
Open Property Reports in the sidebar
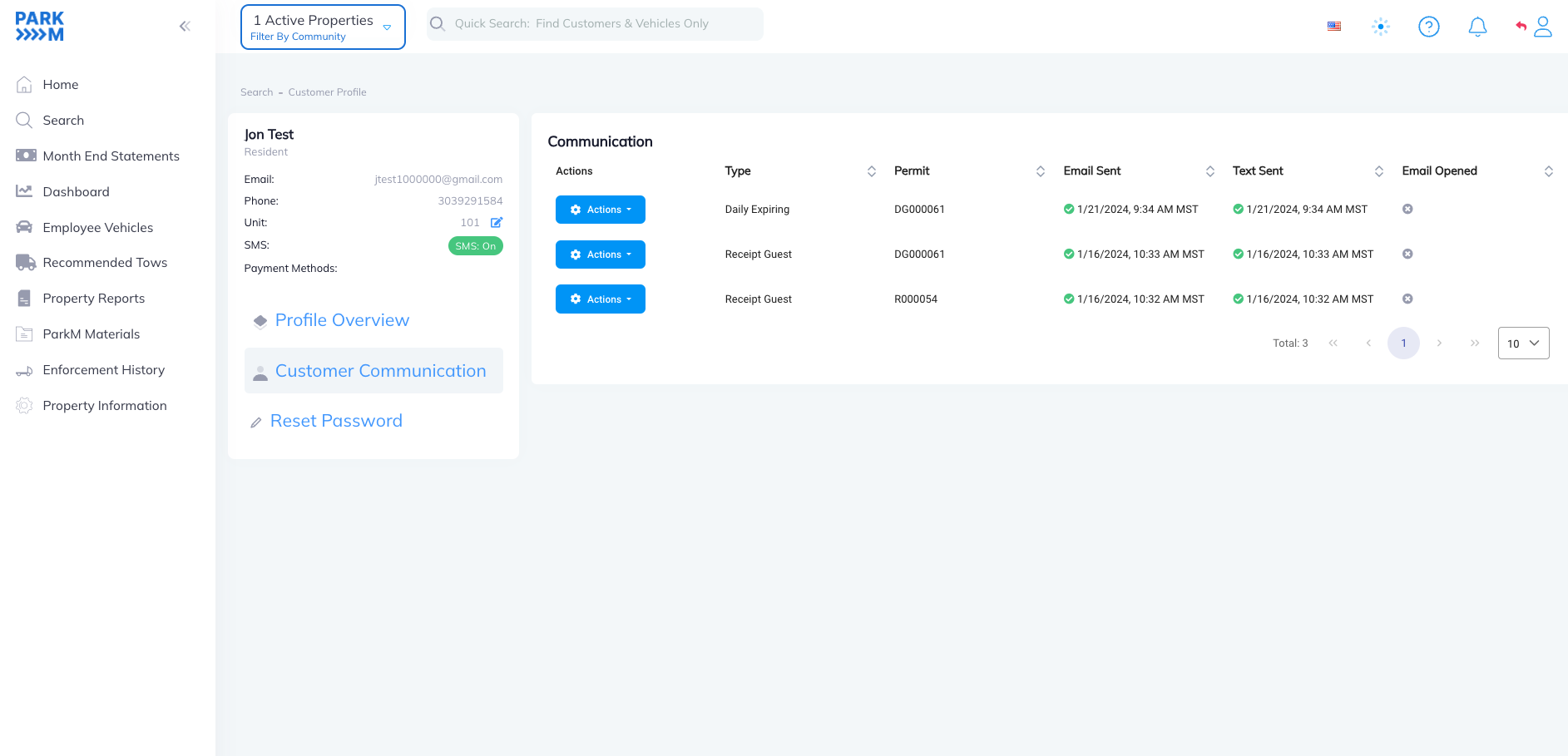point(94,299)
